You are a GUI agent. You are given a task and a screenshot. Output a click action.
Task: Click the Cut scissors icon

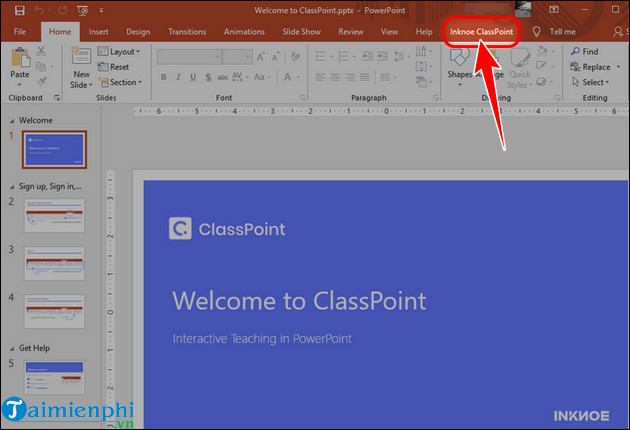pos(41,51)
